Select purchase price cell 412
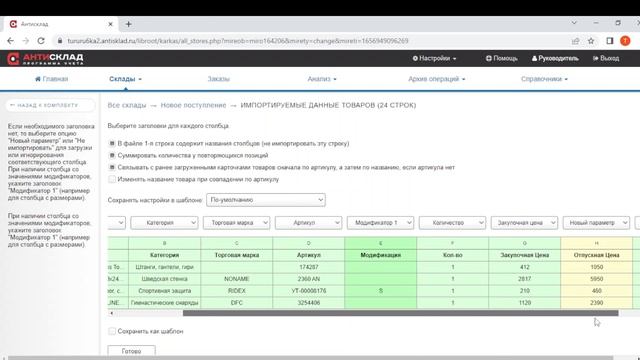Image resolution: width=640 pixels, height=360 pixels. (x=524, y=267)
